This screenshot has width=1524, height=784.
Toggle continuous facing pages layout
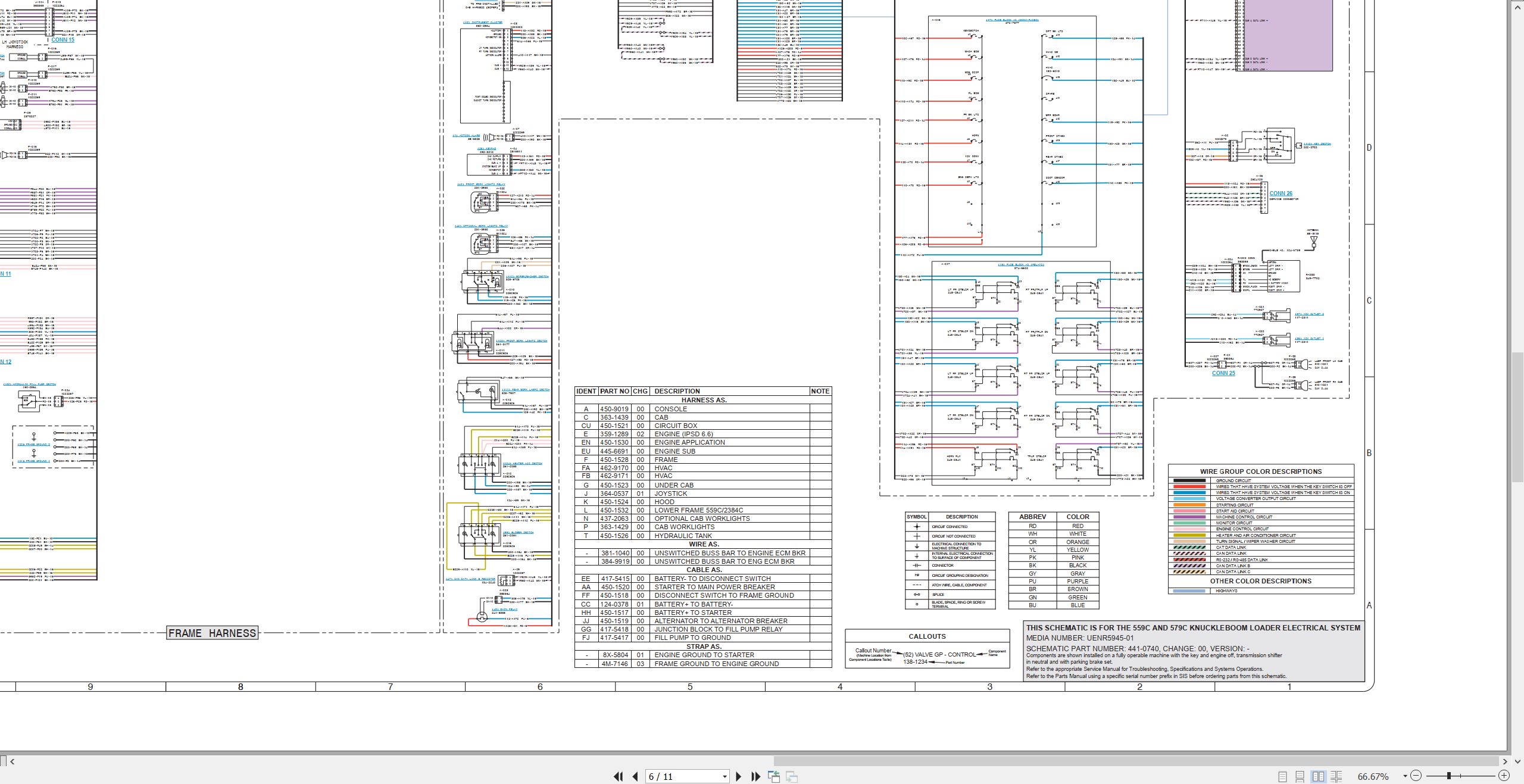(x=1336, y=776)
